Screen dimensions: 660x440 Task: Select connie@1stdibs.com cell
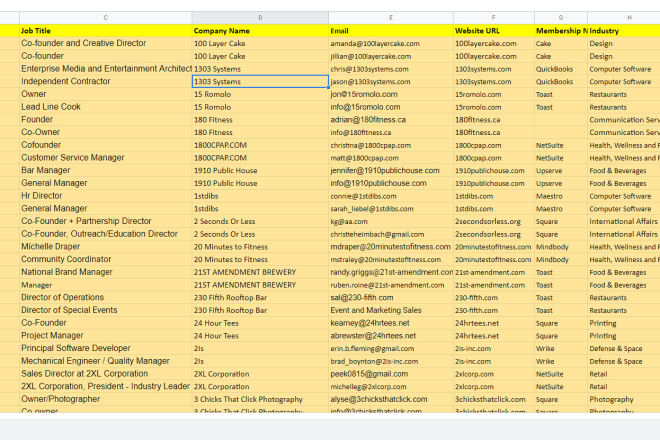391,196
